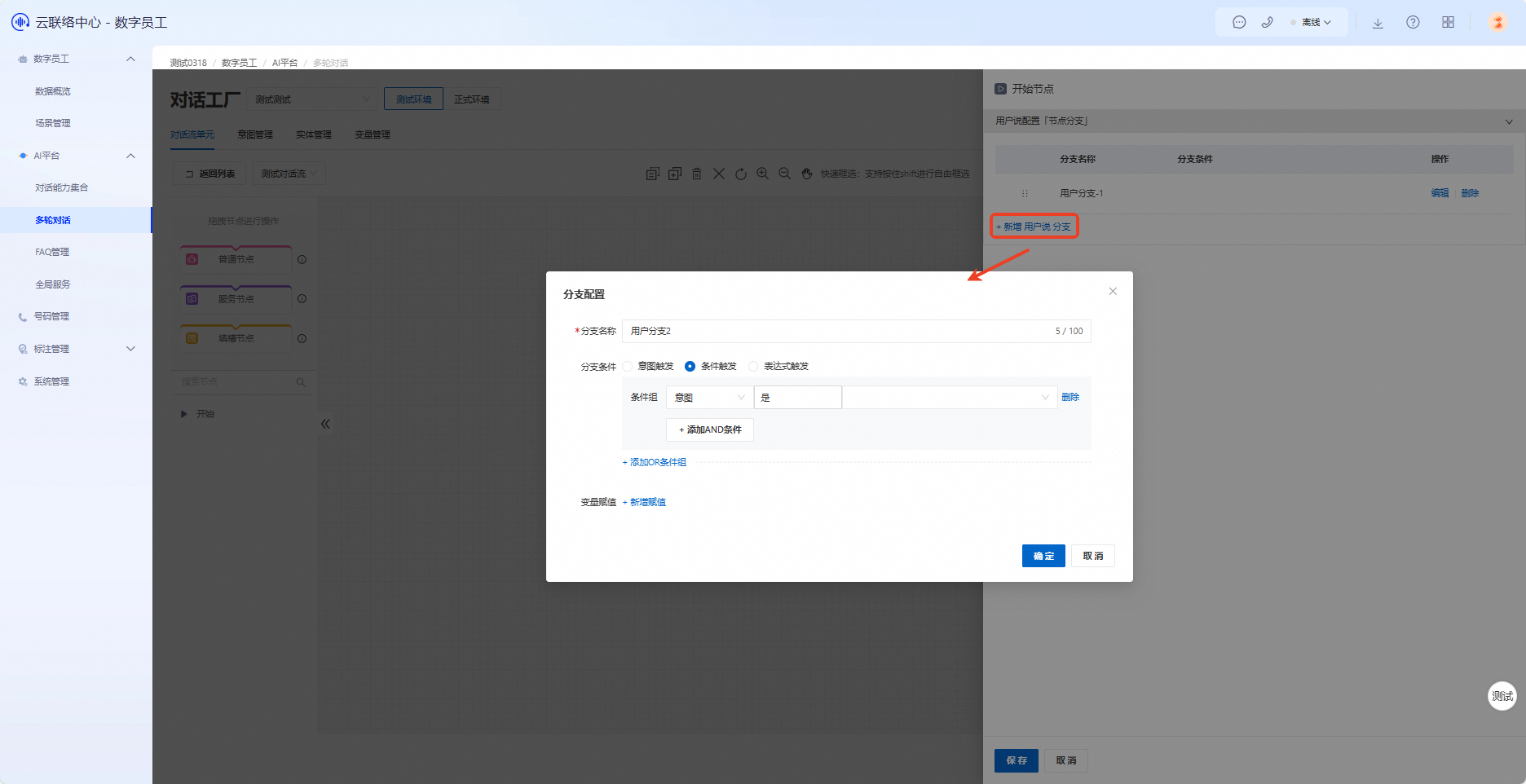Open the message chat bubble icon
1526x784 pixels.
(x=1239, y=23)
